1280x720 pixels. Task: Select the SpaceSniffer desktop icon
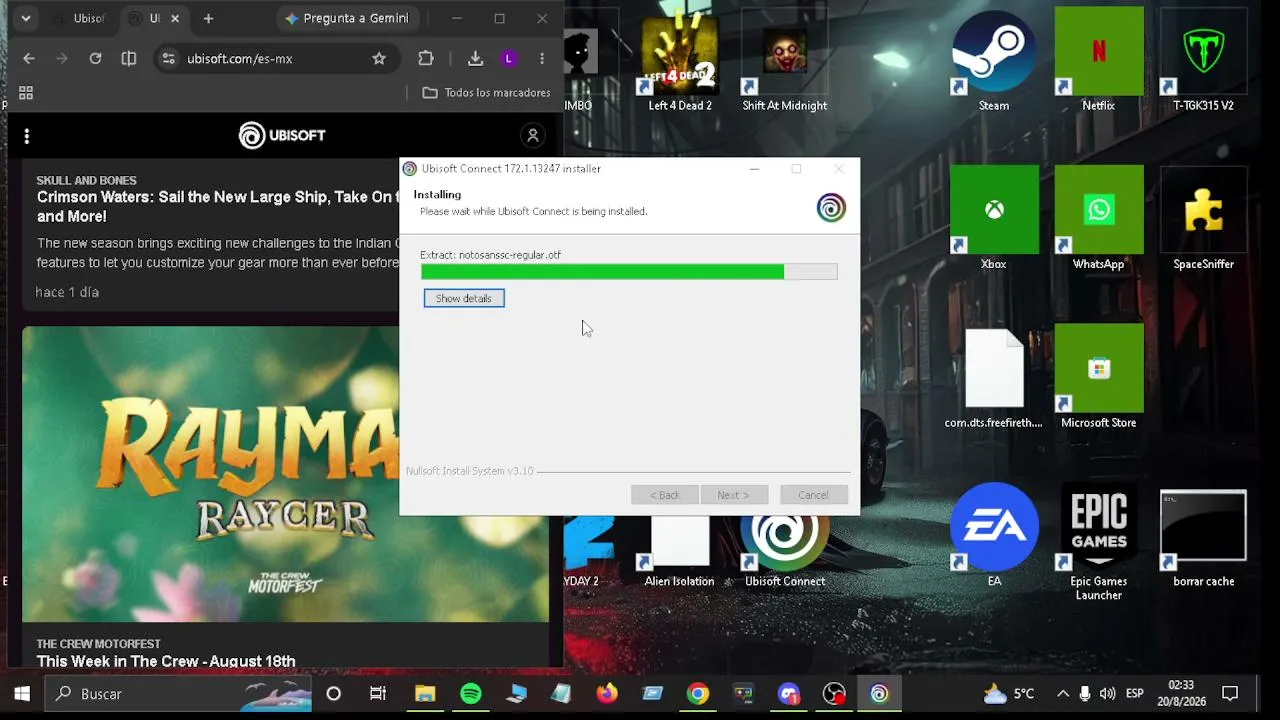point(1203,218)
